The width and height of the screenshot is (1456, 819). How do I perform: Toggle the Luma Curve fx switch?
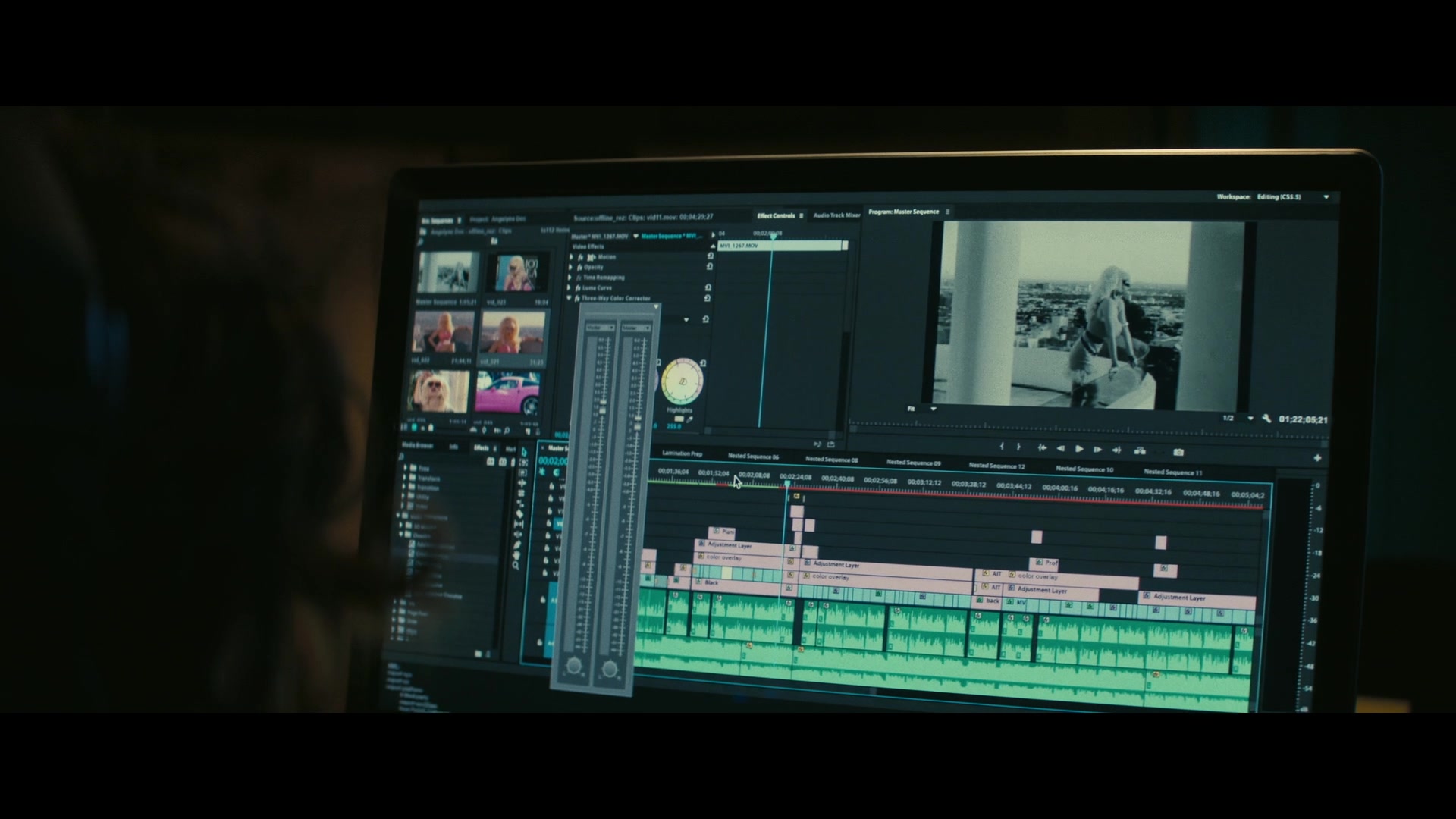pyautogui.click(x=579, y=288)
